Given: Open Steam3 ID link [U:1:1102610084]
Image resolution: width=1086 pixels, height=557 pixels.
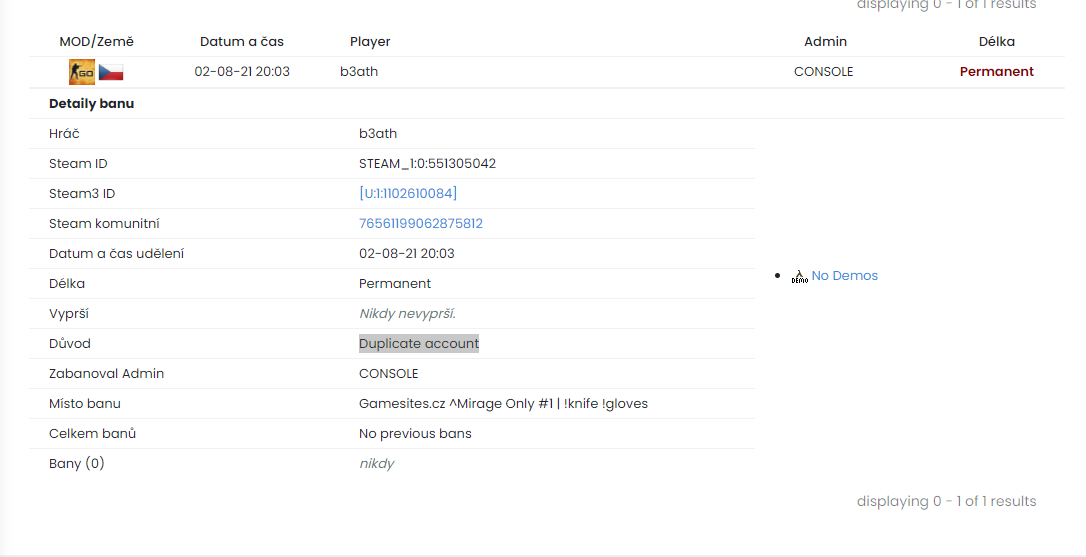Looking at the screenshot, I should coord(408,193).
